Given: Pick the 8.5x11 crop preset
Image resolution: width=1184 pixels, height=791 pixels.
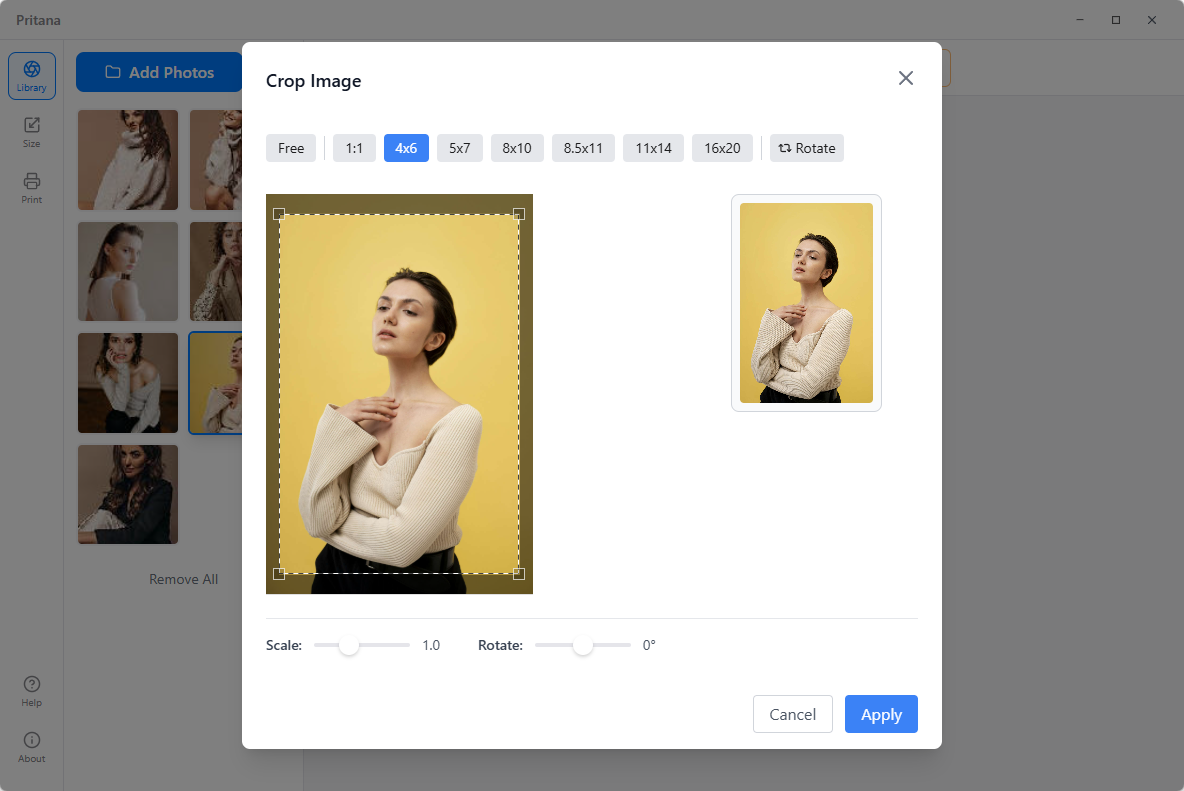Looking at the screenshot, I should tap(583, 148).
